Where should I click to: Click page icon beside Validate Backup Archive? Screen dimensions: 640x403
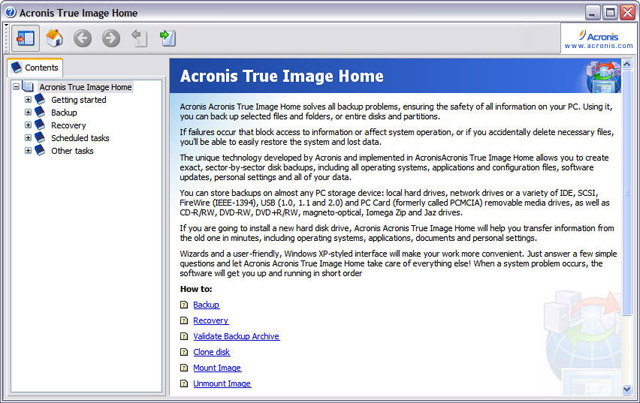click(x=184, y=336)
